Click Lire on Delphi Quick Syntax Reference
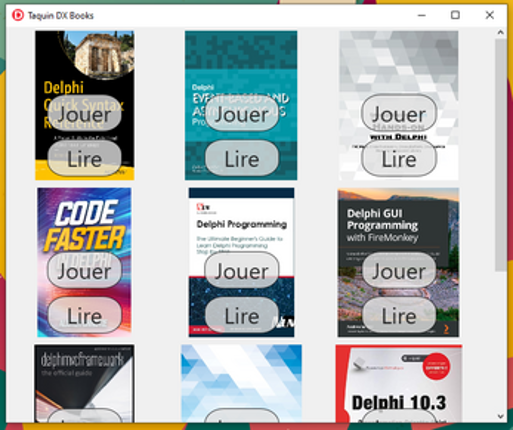The image size is (513, 430). point(85,158)
